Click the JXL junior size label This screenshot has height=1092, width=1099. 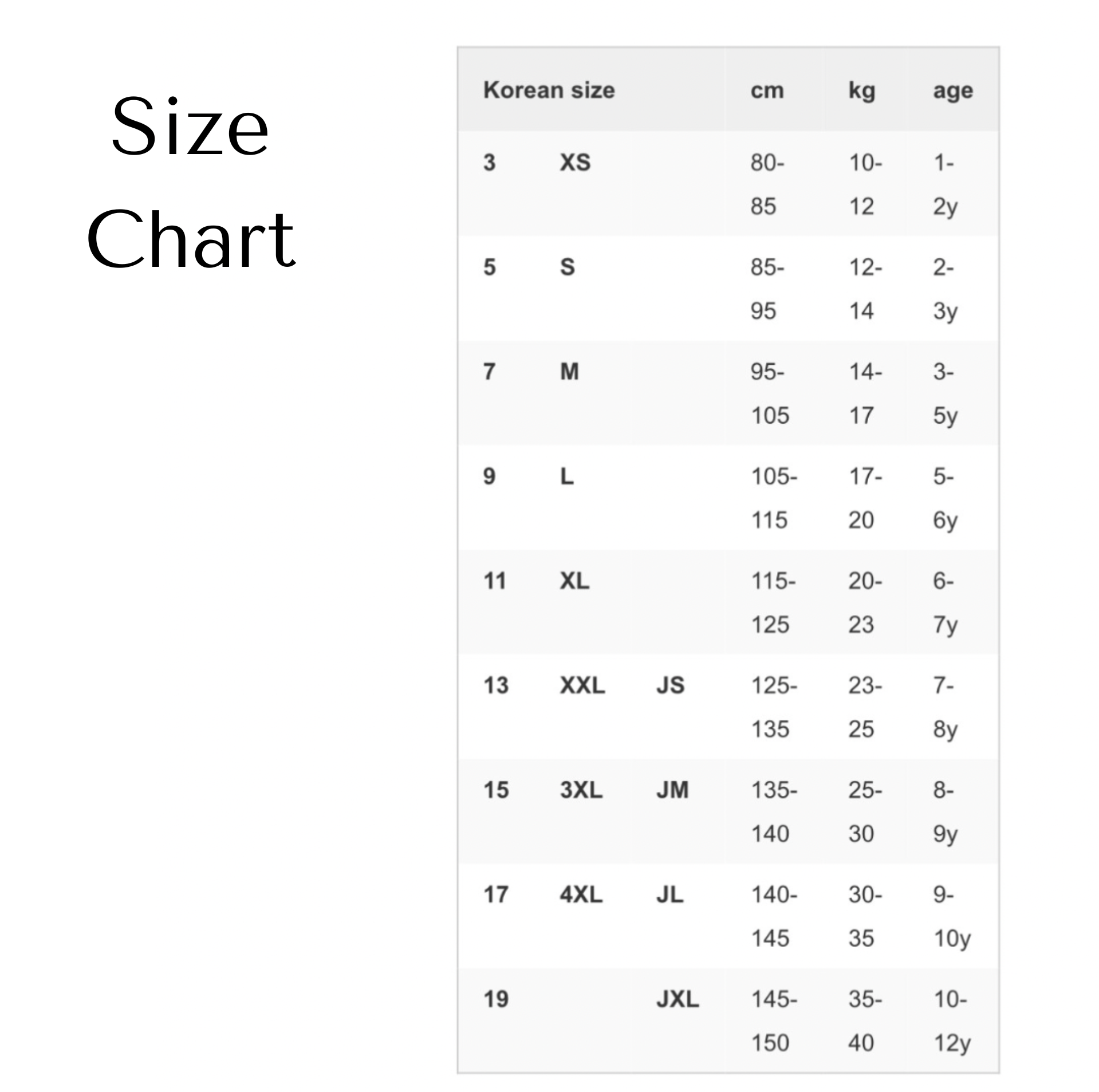pos(677,999)
